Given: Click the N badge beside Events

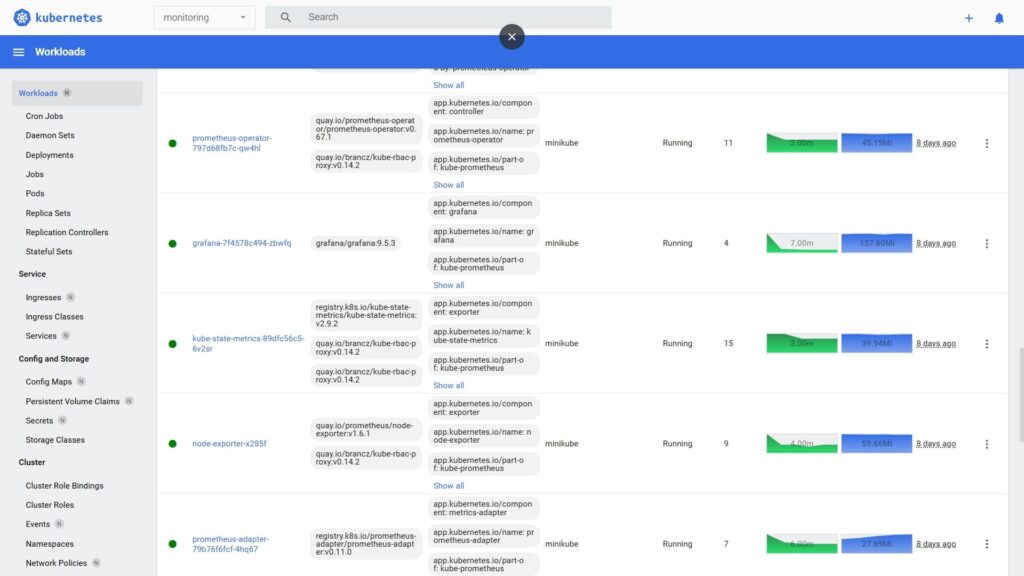Looking at the screenshot, I should (x=59, y=524).
